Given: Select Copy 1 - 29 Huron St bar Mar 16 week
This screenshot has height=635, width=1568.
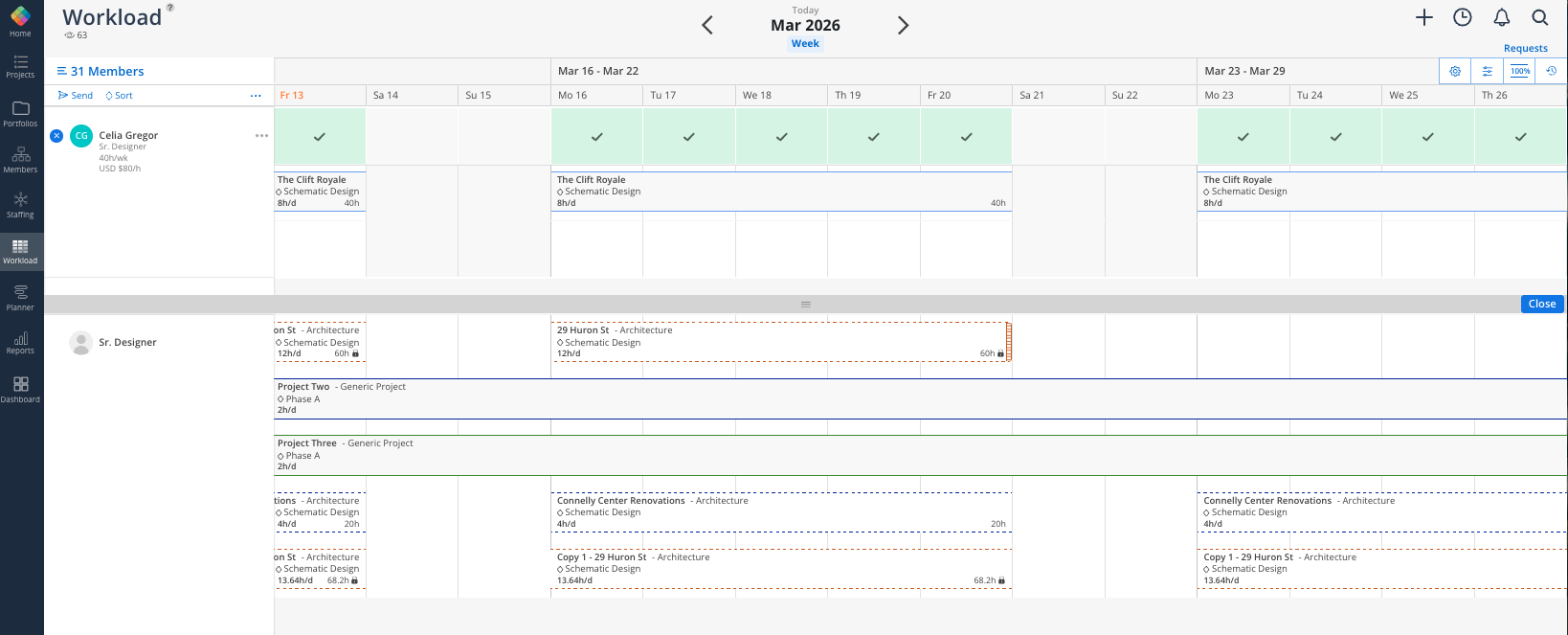Looking at the screenshot, I should click(x=781, y=569).
